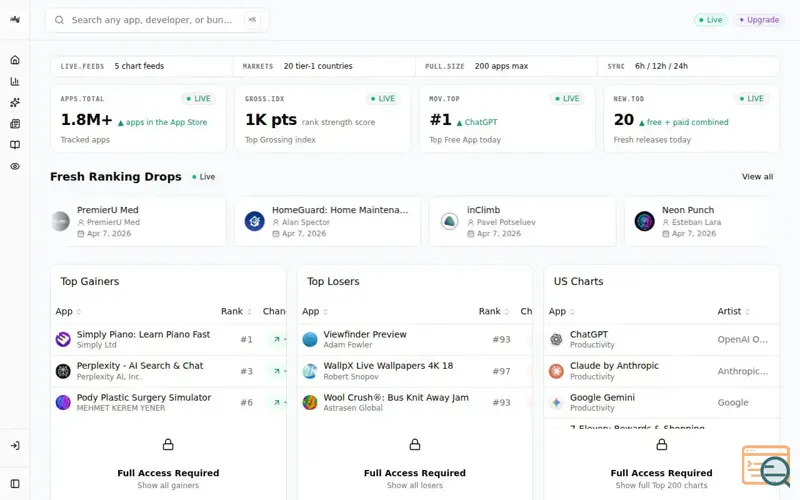Click the 5 chart feeds stat
This screenshot has height=500, width=800.
point(139,66)
